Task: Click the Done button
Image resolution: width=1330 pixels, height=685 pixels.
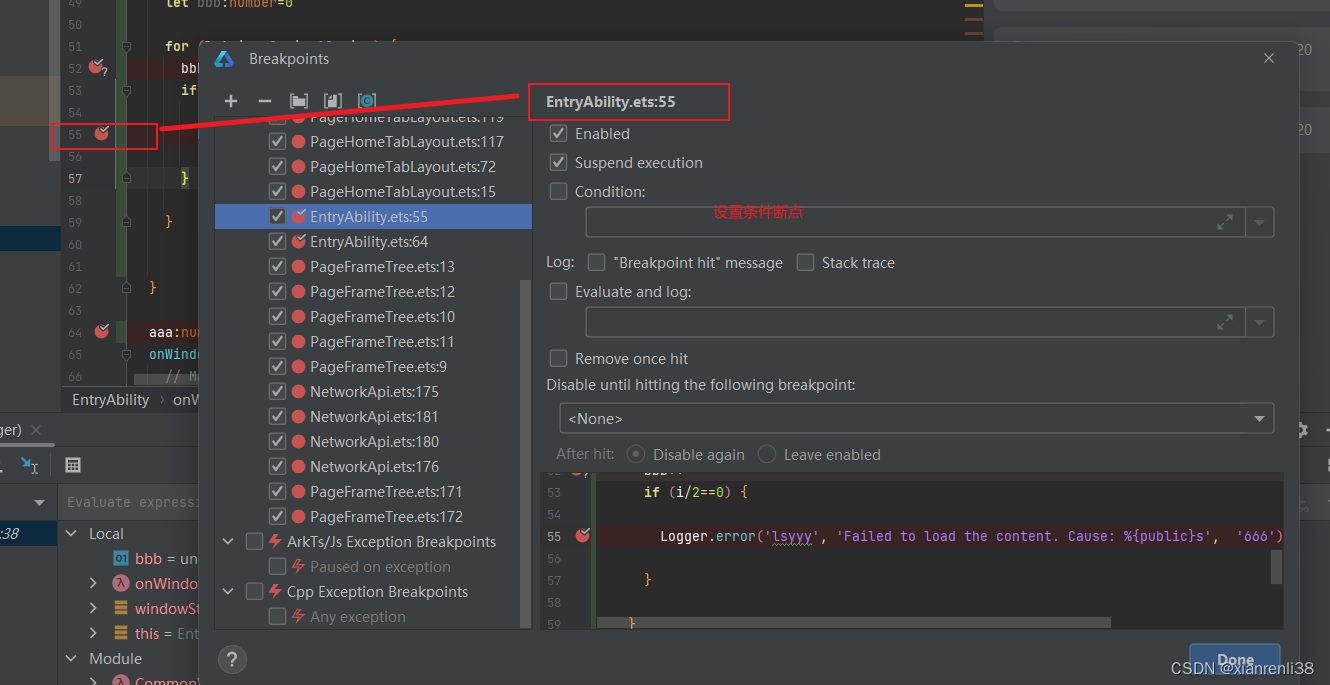Action: coord(1235,660)
